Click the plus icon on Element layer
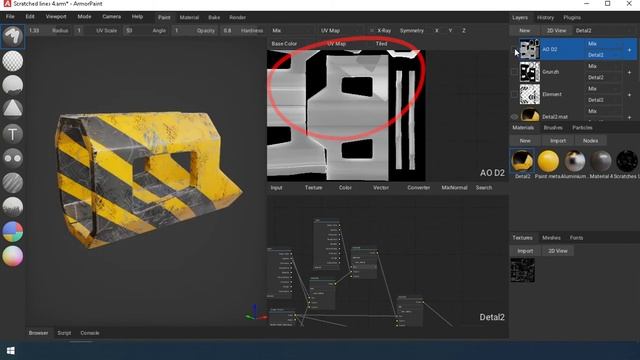The image size is (640, 360). (x=629, y=95)
